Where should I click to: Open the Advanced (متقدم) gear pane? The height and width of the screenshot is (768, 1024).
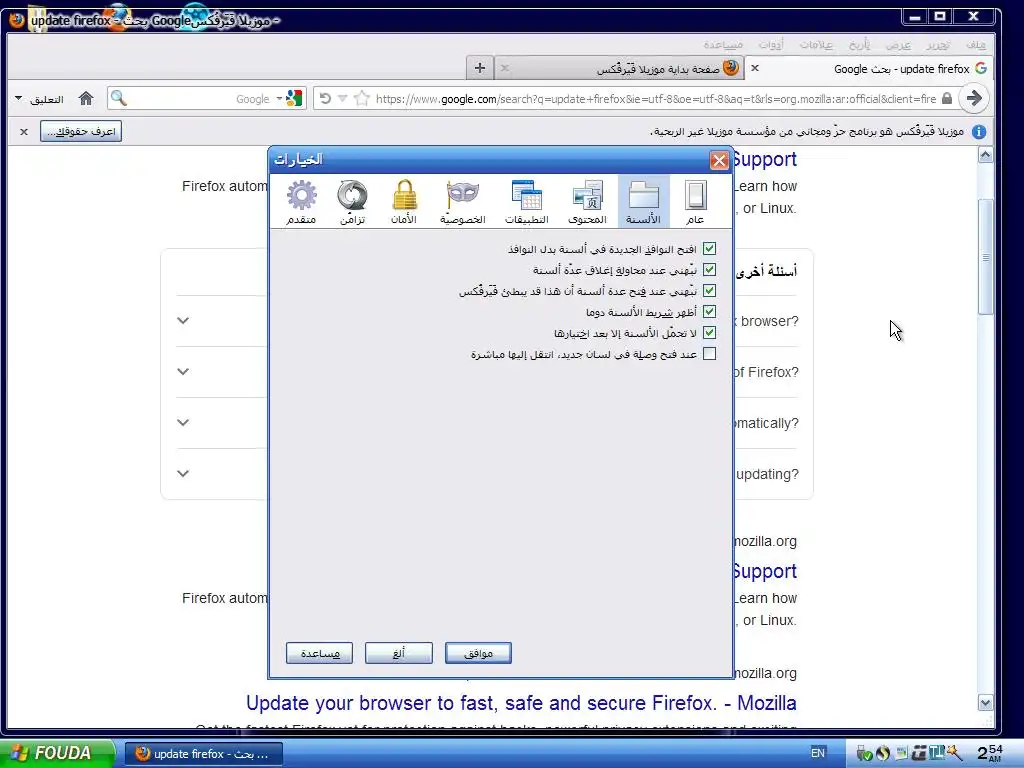point(301,202)
